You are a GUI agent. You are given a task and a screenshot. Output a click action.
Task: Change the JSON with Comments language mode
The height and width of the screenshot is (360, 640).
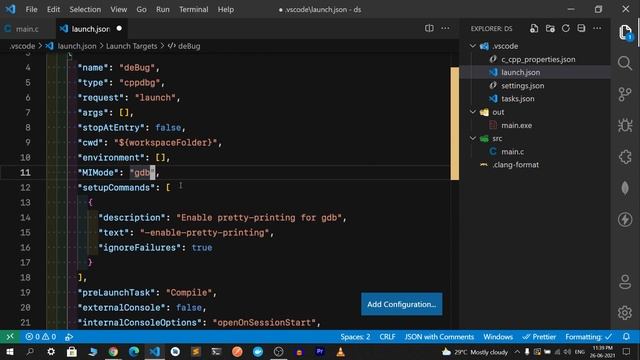[439, 337]
